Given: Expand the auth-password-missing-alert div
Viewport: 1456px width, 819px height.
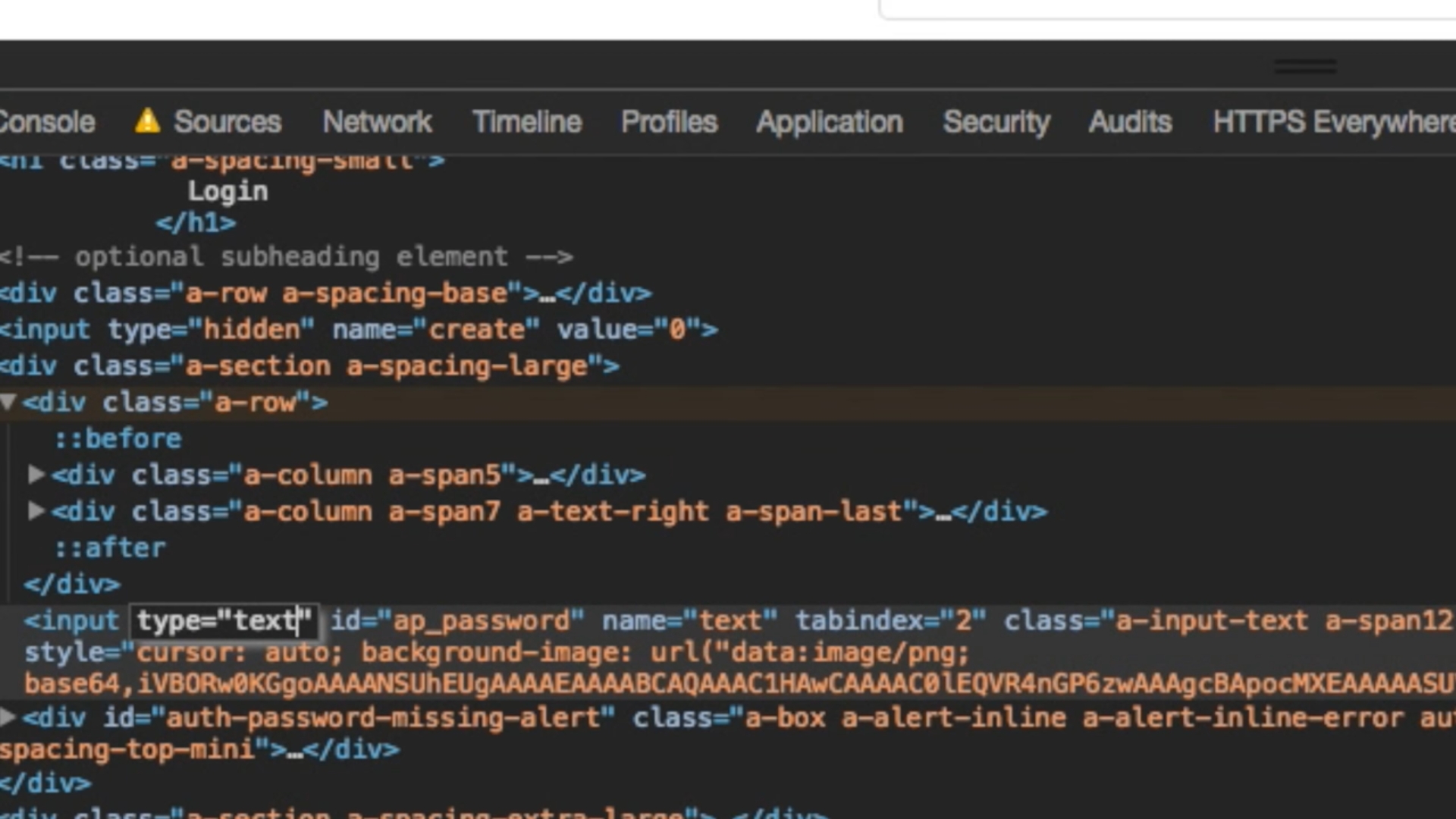Looking at the screenshot, I should click(x=8, y=717).
